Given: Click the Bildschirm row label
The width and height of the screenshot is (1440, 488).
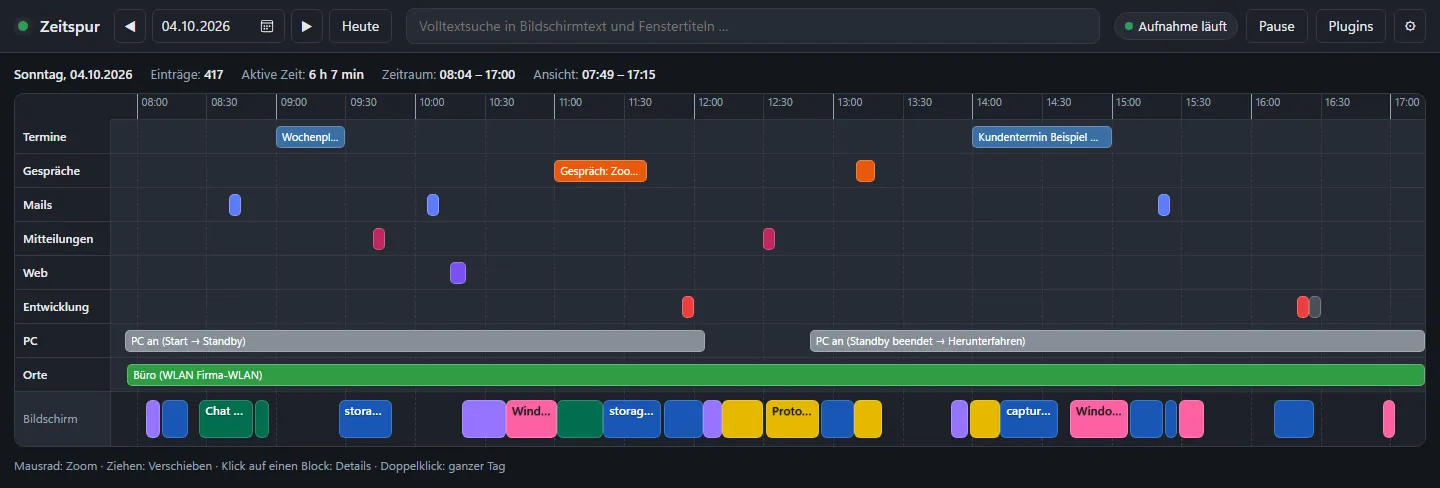Looking at the screenshot, I should point(50,419).
